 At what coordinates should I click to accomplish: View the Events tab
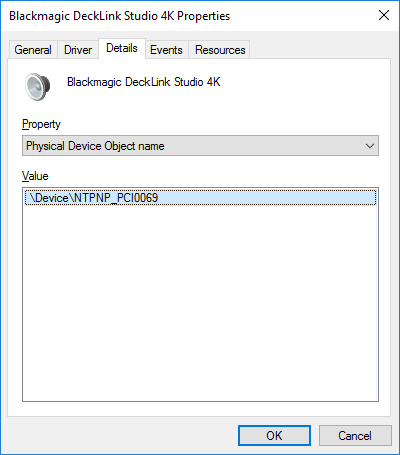[x=166, y=50]
